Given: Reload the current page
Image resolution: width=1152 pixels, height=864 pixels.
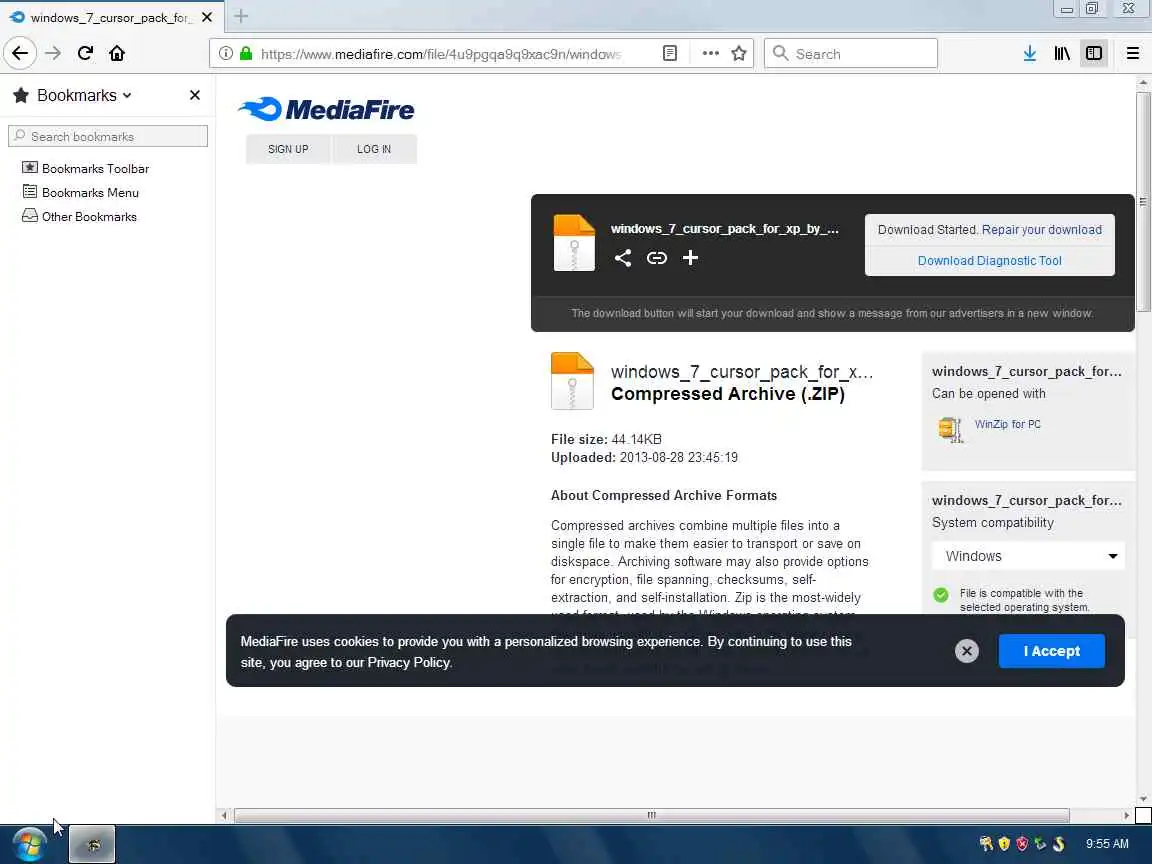Looking at the screenshot, I should tap(85, 53).
